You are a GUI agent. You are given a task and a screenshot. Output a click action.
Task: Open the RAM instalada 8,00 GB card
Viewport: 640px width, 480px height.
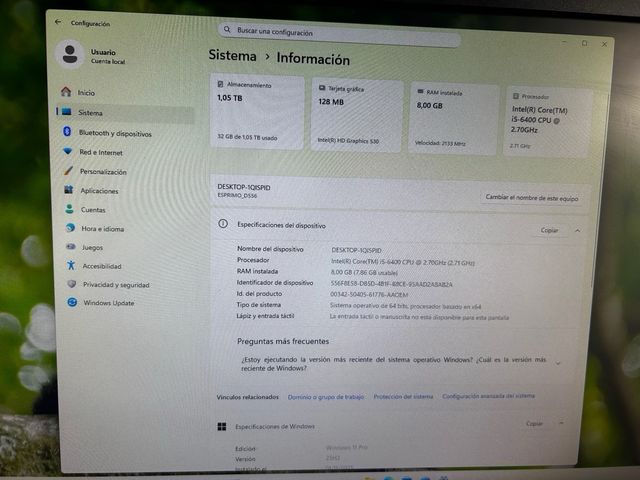click(453, 119)
